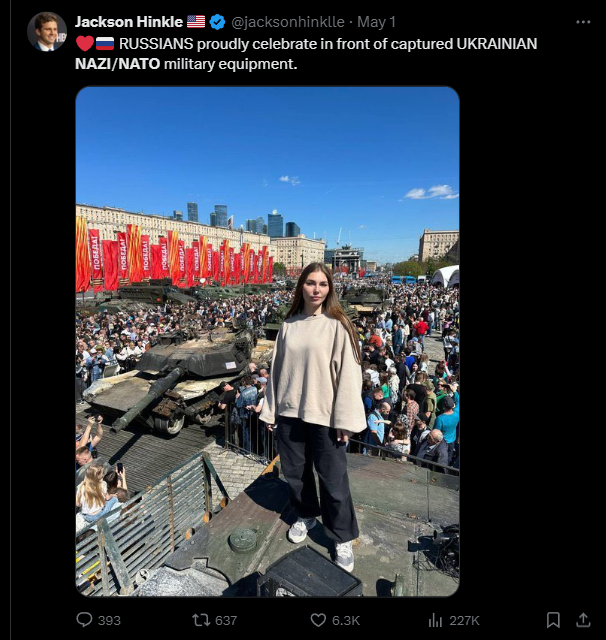This screenshot has height=640, width=606.
Task: Like the post with heart icon
Action: 318,620
